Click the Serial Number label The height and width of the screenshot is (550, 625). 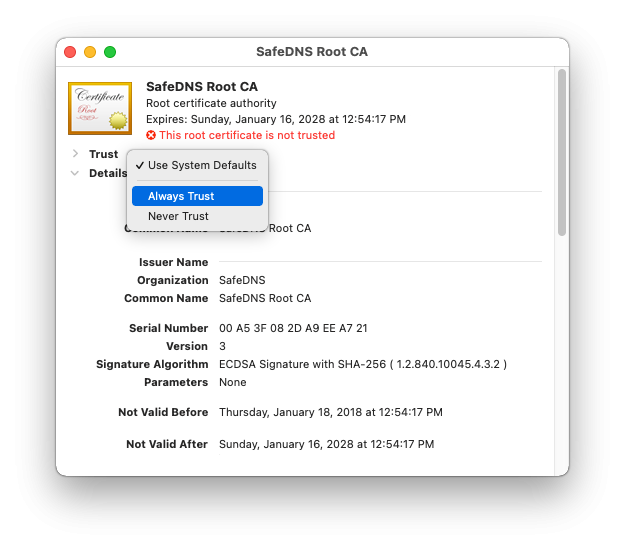tap(169, 328)
